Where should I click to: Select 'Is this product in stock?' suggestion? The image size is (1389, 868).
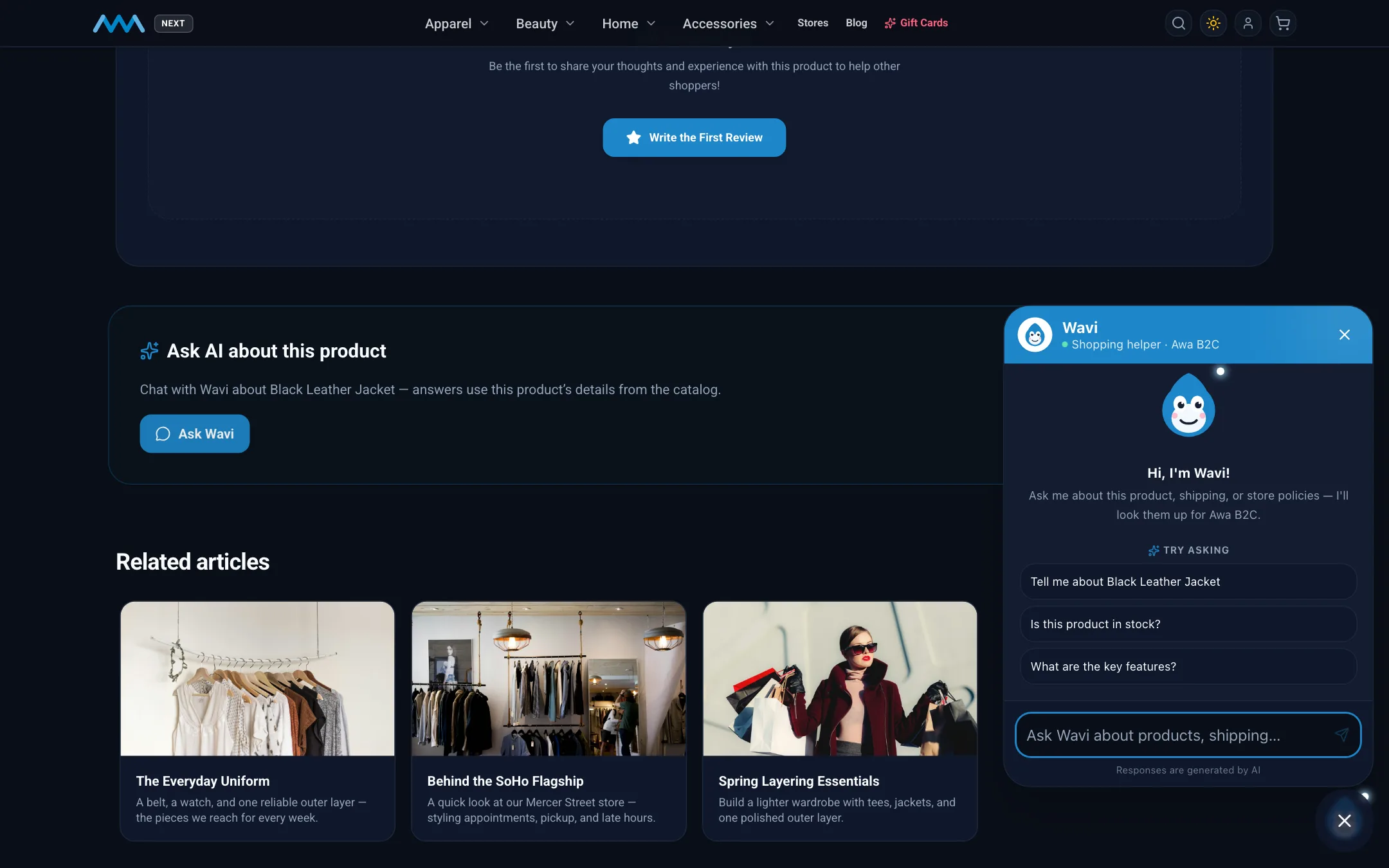tap(1188, 624)
